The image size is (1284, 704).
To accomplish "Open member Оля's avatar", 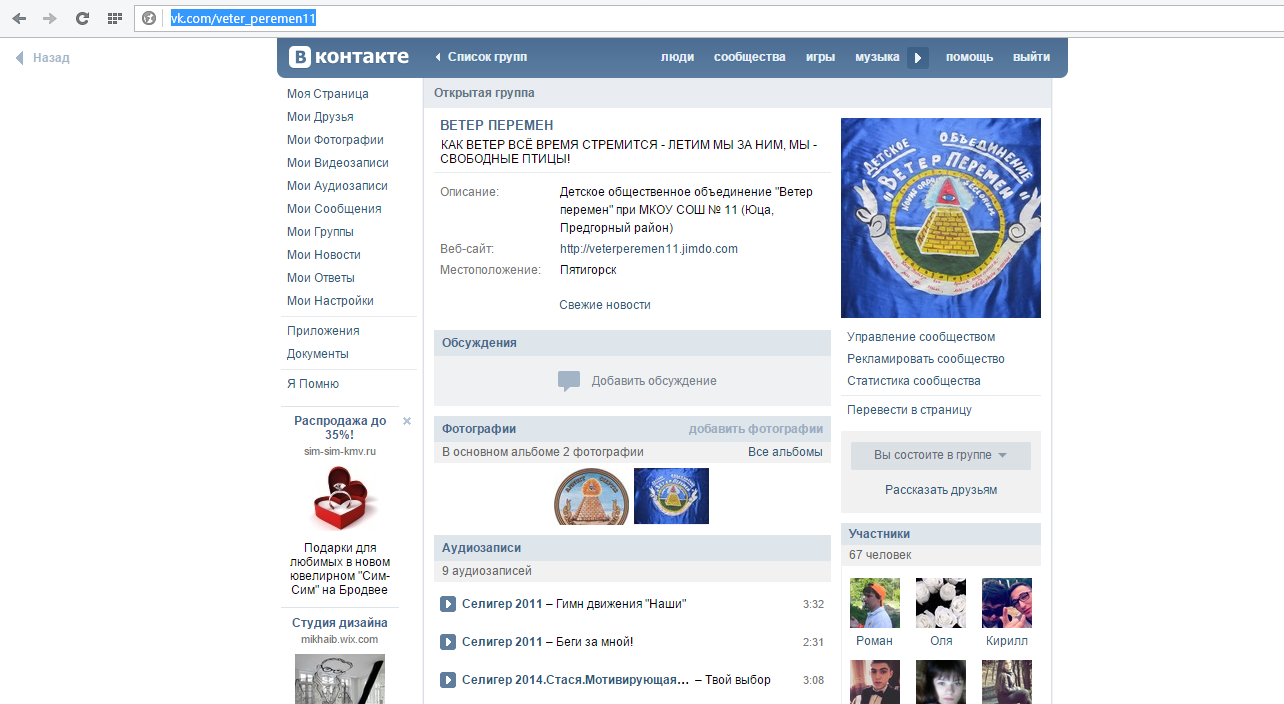I will (x=941, y=603).
